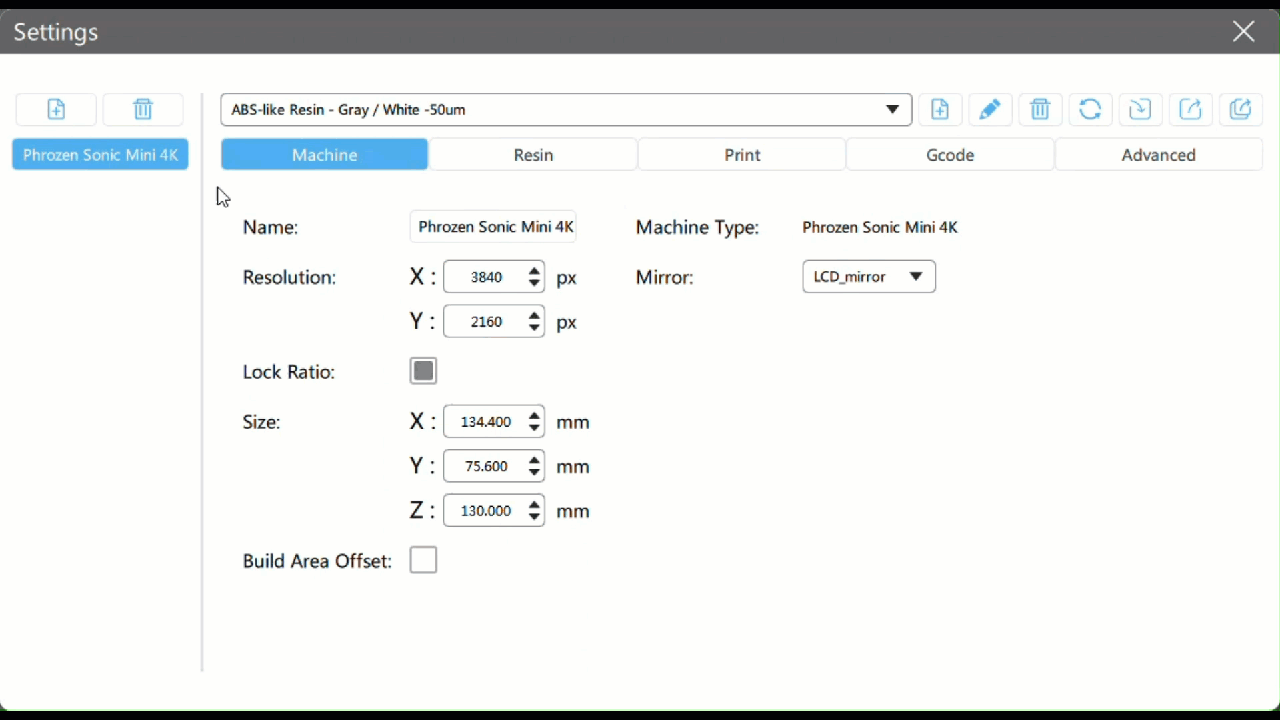
Task: Switch to the Resin tab
Action: (533, 155)
